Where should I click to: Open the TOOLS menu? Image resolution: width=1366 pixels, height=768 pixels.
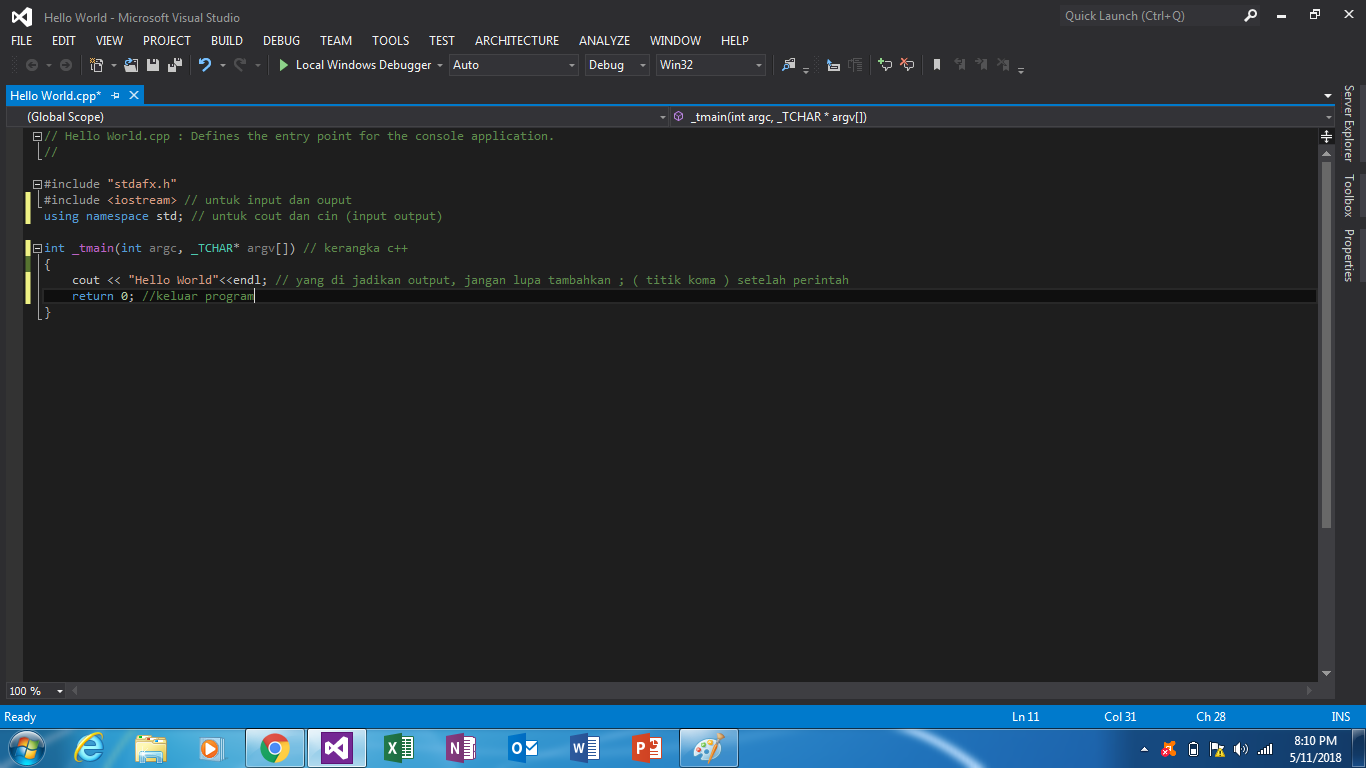point(391,41)
